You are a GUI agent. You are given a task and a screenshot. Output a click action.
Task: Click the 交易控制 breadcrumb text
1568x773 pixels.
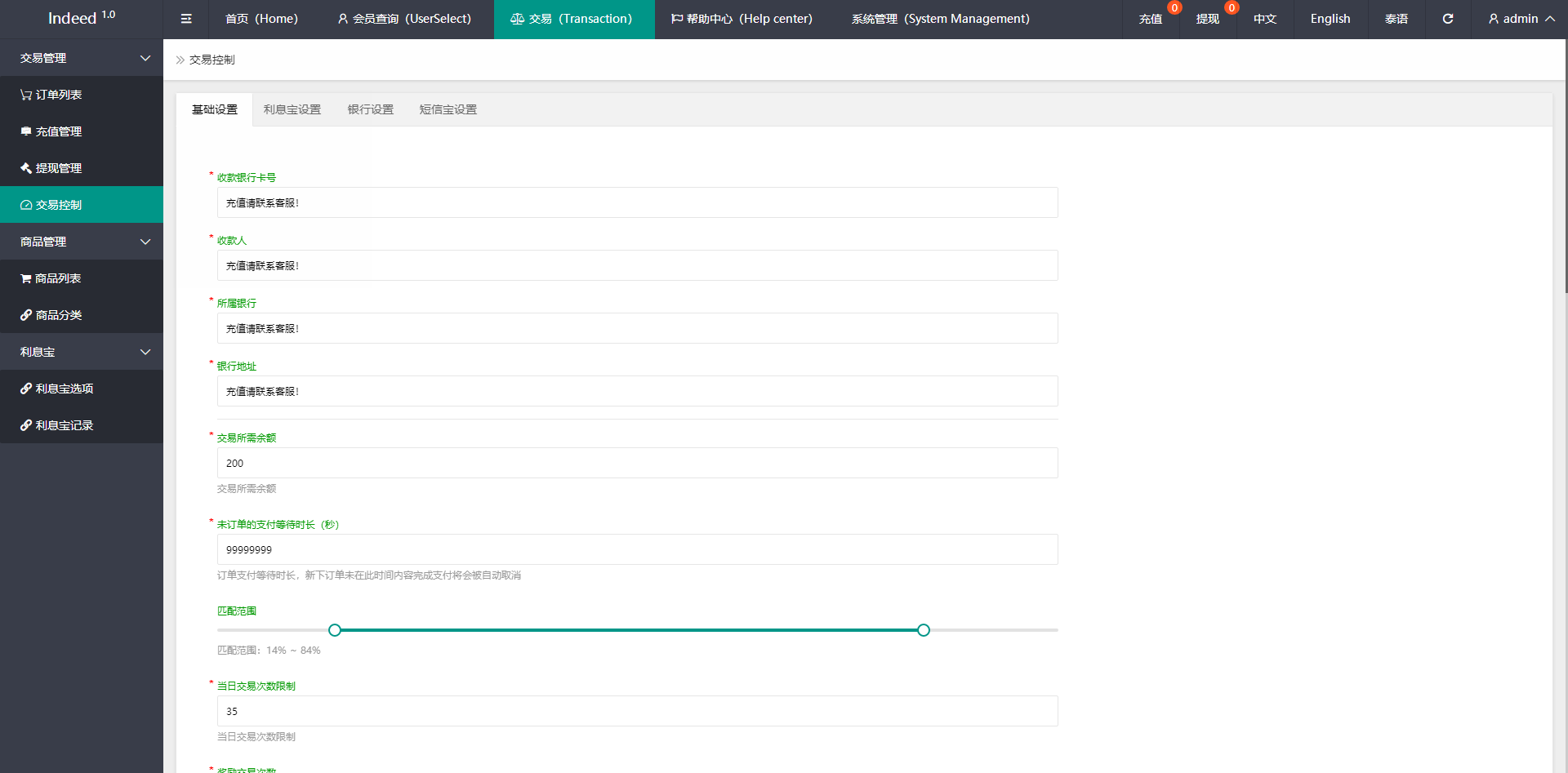click(x=212, y=60)
